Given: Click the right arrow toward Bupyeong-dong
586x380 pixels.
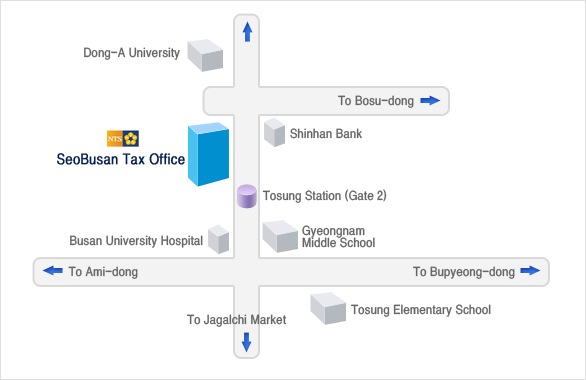Looking at the screenshot, I should (x=530, y=271).
